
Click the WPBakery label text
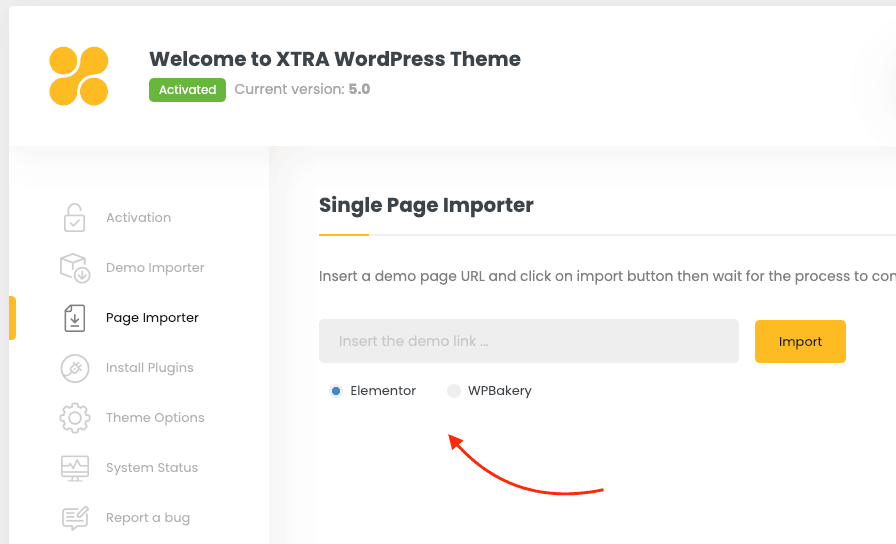tap(499, 391)
